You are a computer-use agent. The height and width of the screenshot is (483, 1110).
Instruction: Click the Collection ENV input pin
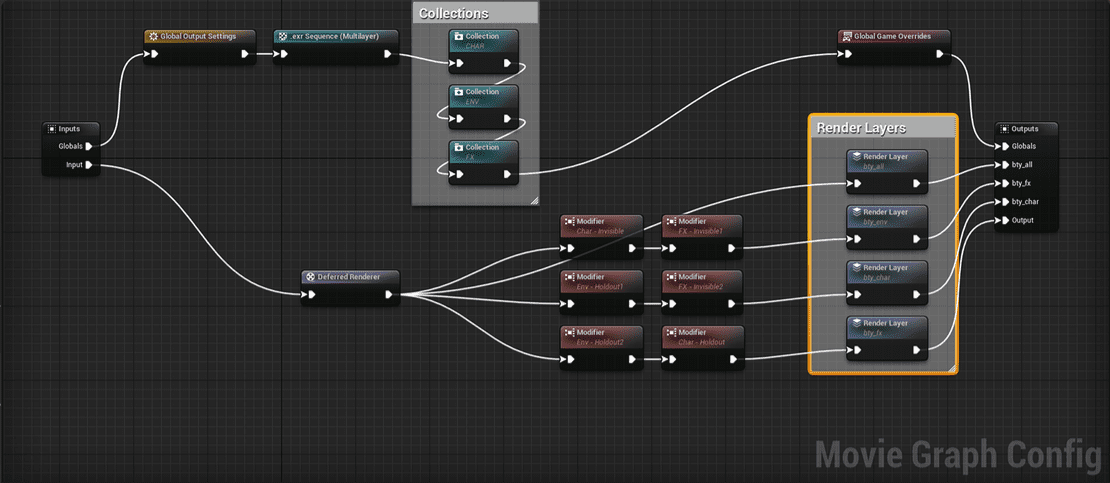point(459,118)
